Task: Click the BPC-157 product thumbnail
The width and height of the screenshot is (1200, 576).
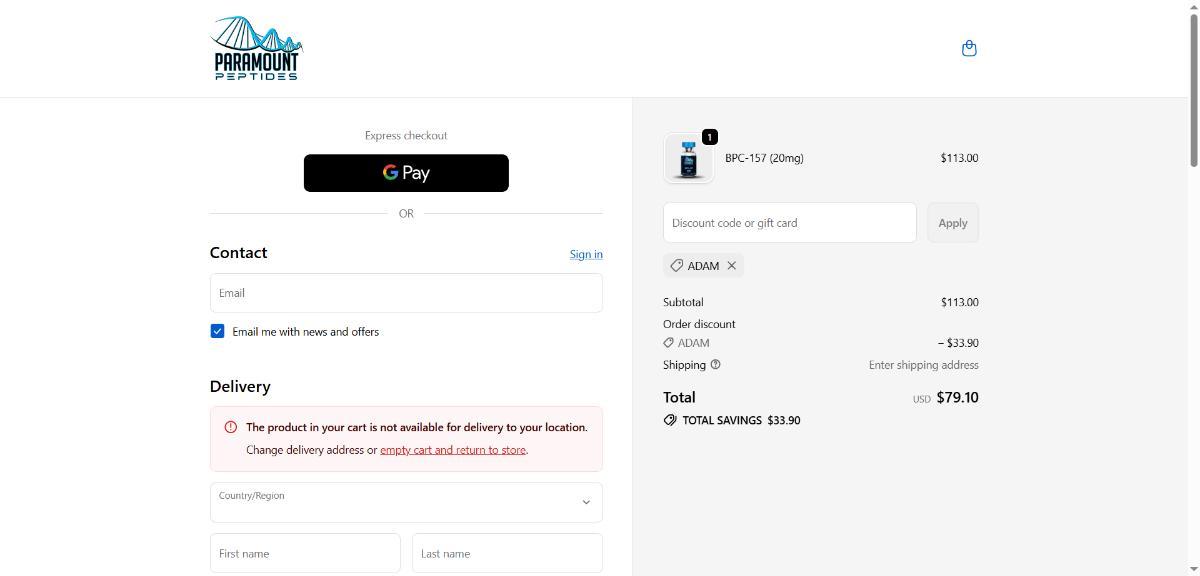Action: coord(688,159)
